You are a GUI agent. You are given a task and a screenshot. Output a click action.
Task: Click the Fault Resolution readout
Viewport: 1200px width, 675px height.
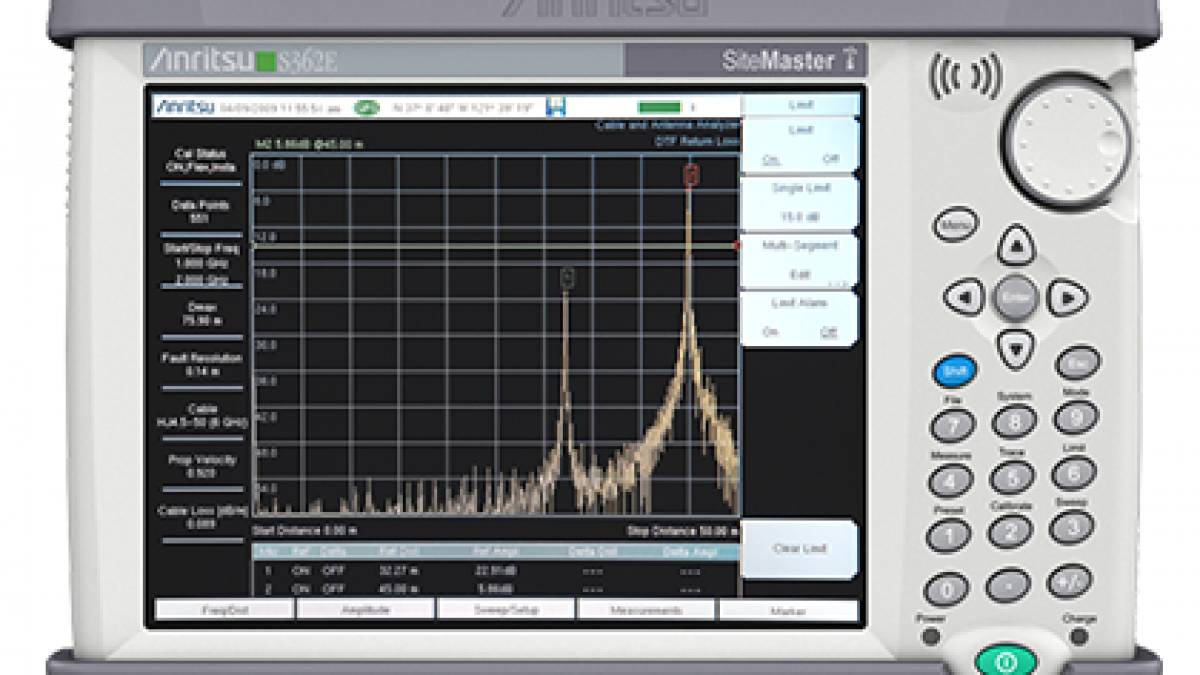pos(203,365)
